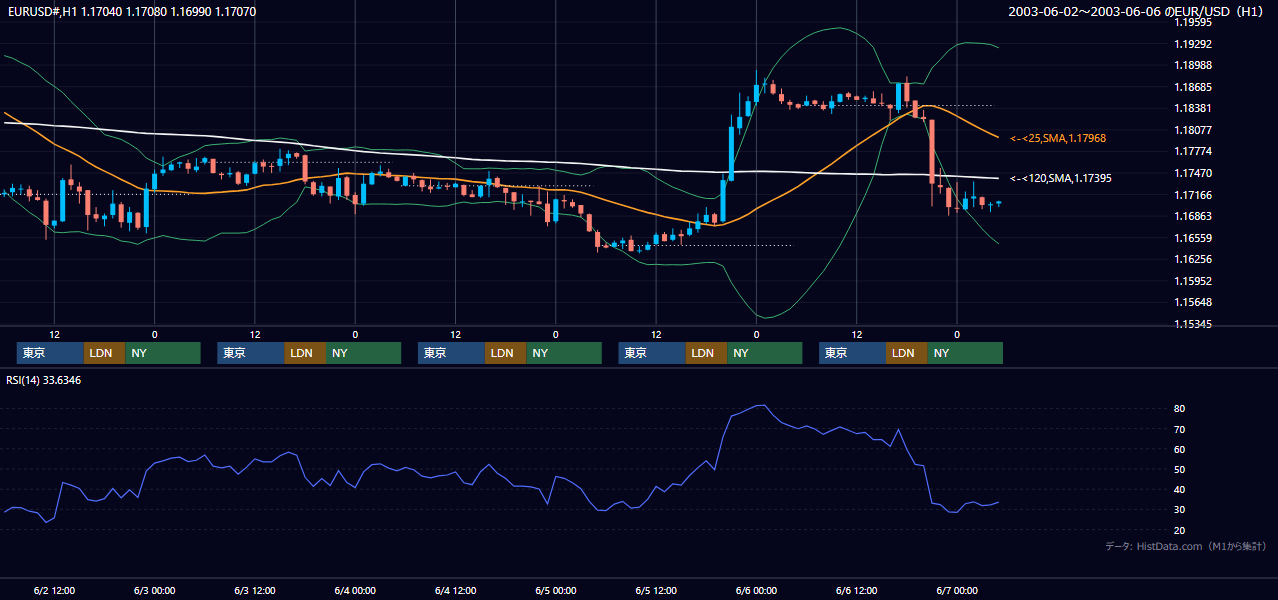Click price axis value 1.16863
Viewport: 1278px width, 600px height.
click(1193, 216)
